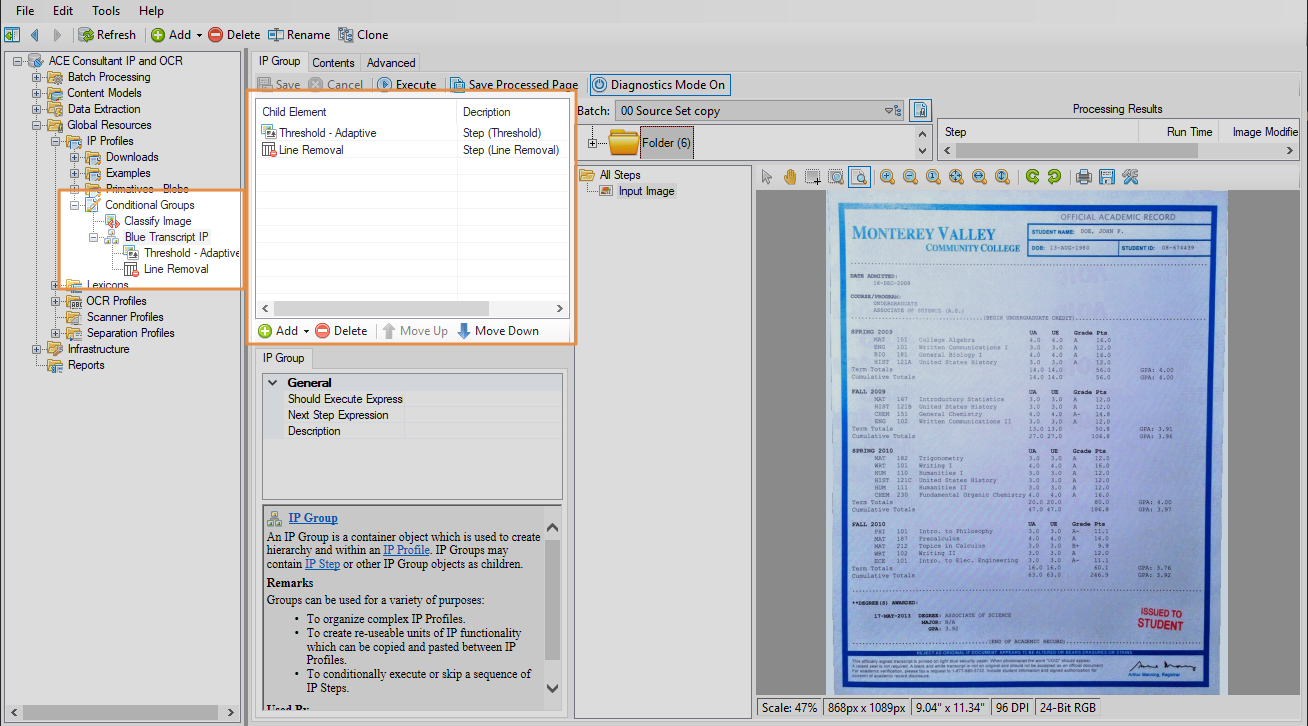Follow the IP Profile help link
Screen dimensions: 1308x726
(406, 550)
